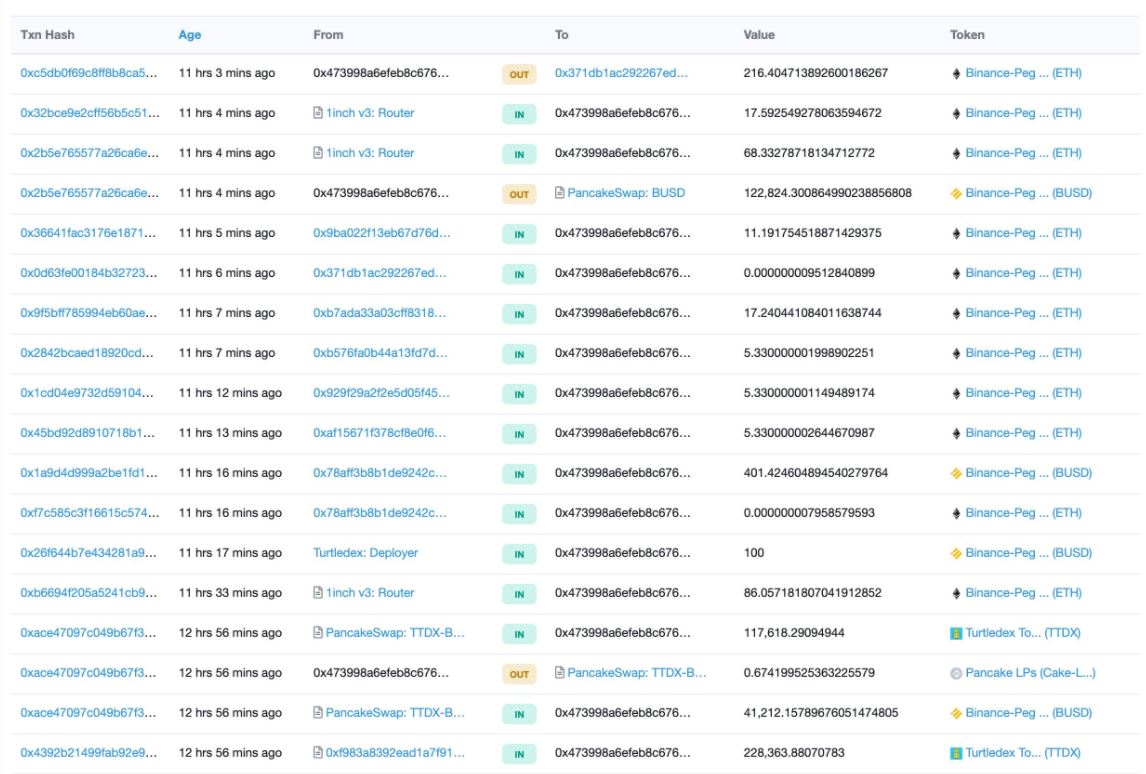Click the IN badge in the Turtledex: Deployer row
The width and height of the screenshot is (1146, 774).
(519, 554)
